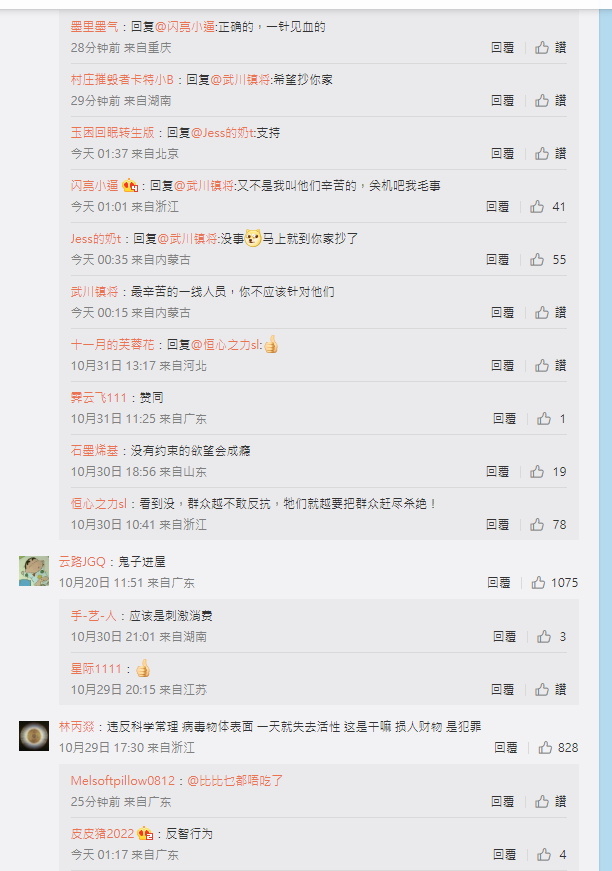Like 皮皮猪2022's reply 反智行为

tap(551, 854)
